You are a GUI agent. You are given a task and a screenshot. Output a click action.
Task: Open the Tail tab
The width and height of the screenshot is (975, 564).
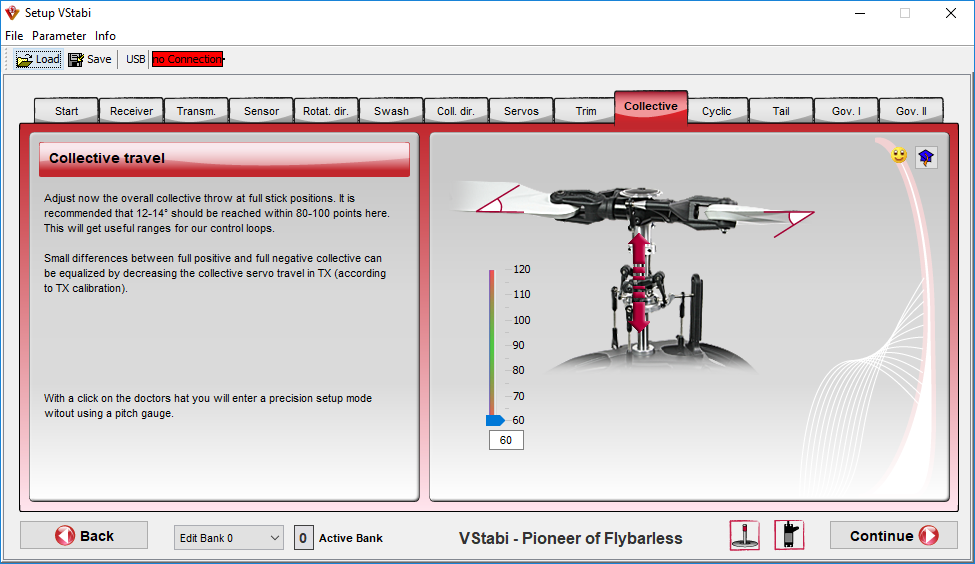pos(781,111)
